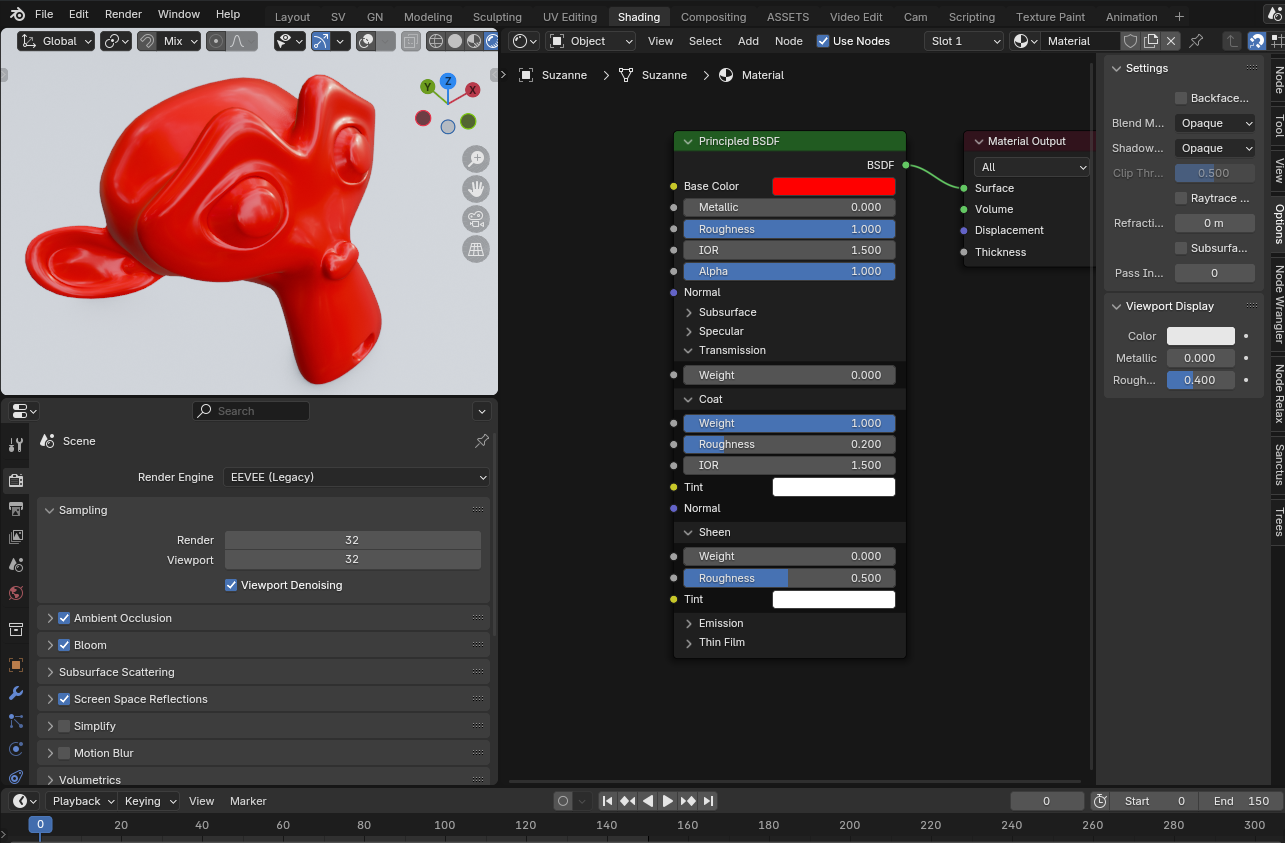Screen dimensions: 1285x843
Task: Open the Collection properties box icon
Action: point(15,629)
